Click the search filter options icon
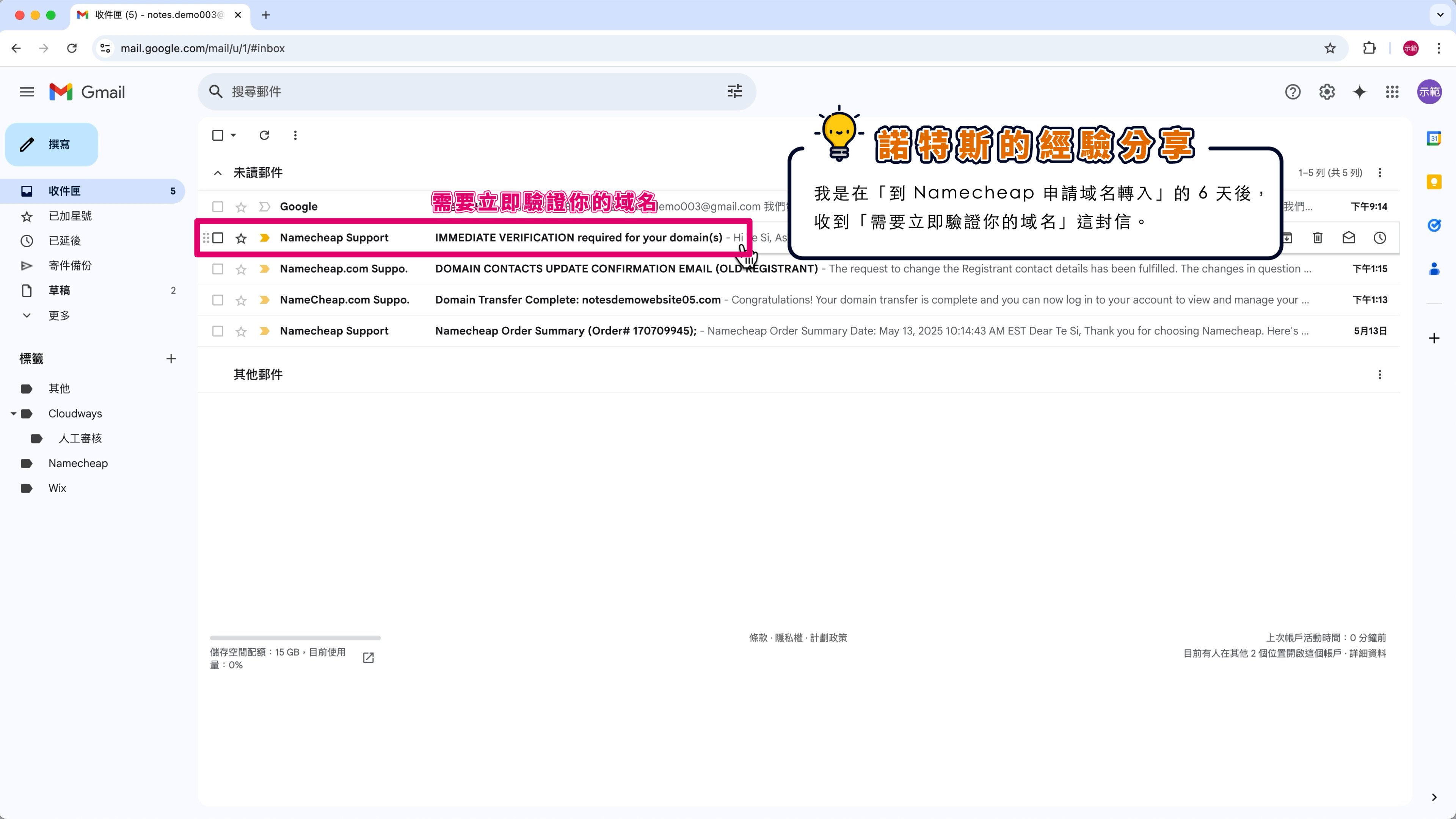 pos(734,91)
